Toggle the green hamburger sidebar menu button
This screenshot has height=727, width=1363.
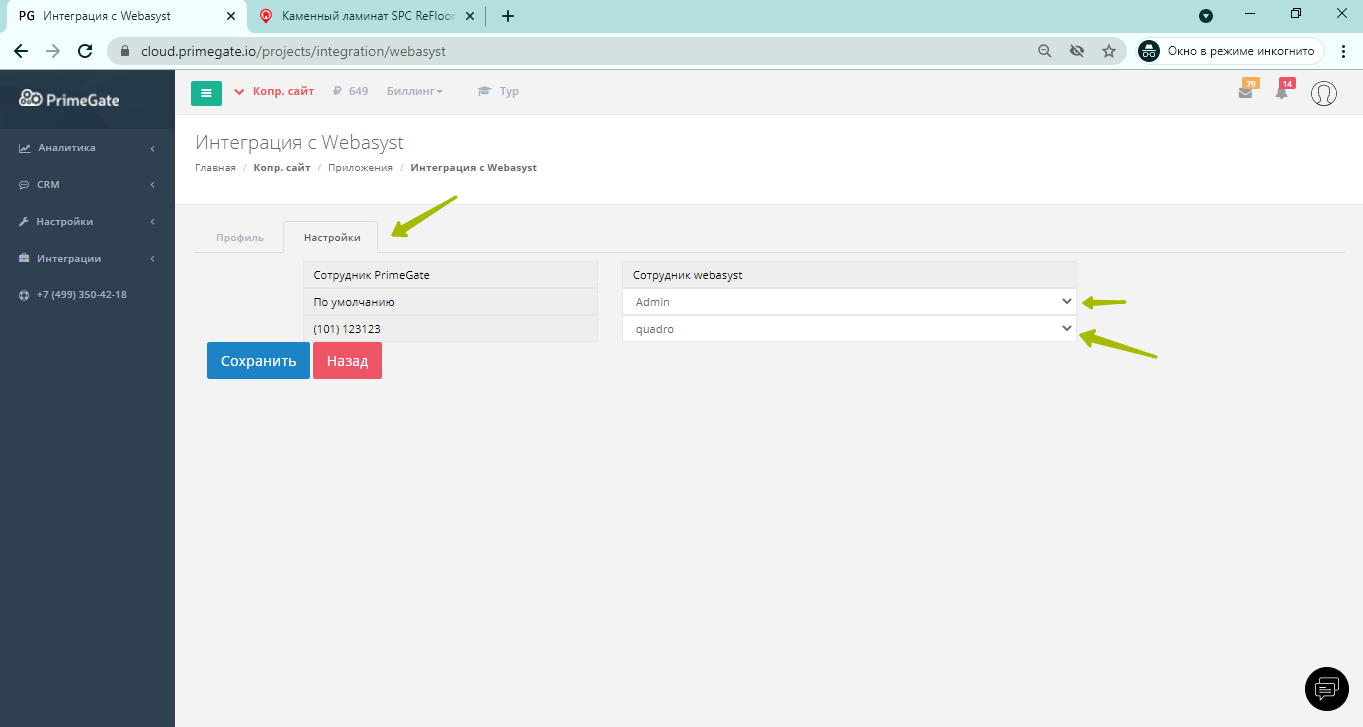point(206,93)
